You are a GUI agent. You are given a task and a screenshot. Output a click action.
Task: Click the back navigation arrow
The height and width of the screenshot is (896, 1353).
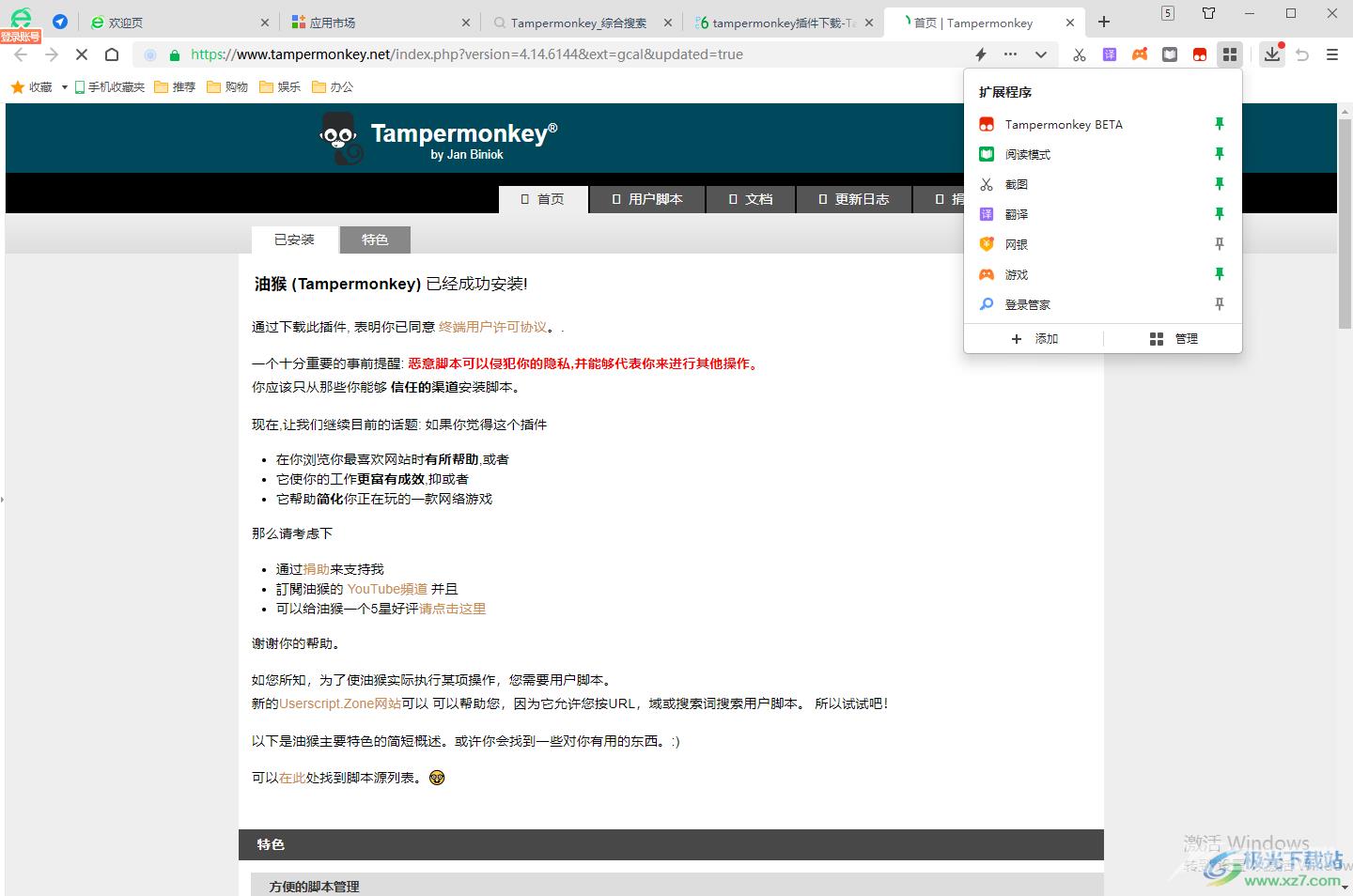pyautogui.click(x=21, y=54)
